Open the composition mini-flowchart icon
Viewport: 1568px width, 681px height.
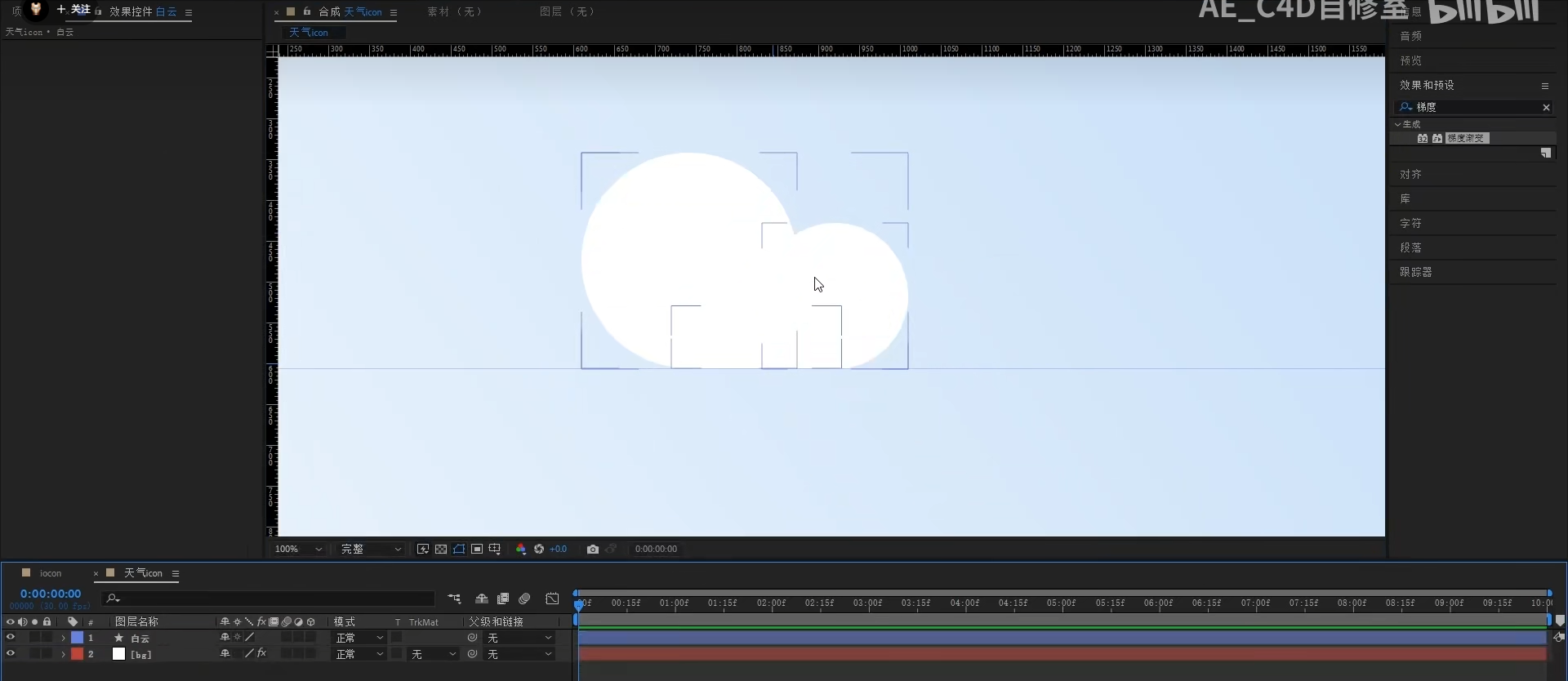pos(455,599)
